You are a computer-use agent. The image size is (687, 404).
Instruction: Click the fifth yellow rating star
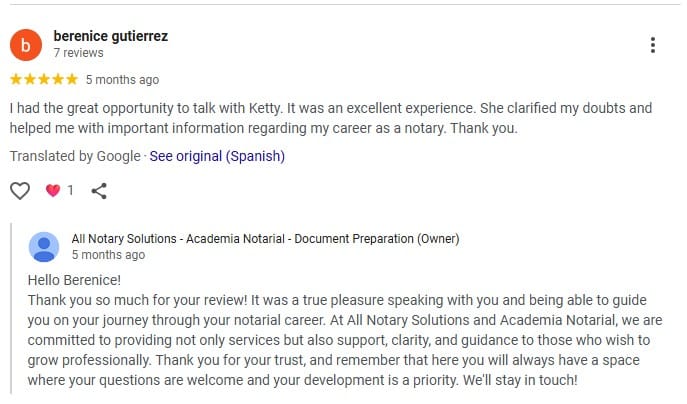pos(71,80)
